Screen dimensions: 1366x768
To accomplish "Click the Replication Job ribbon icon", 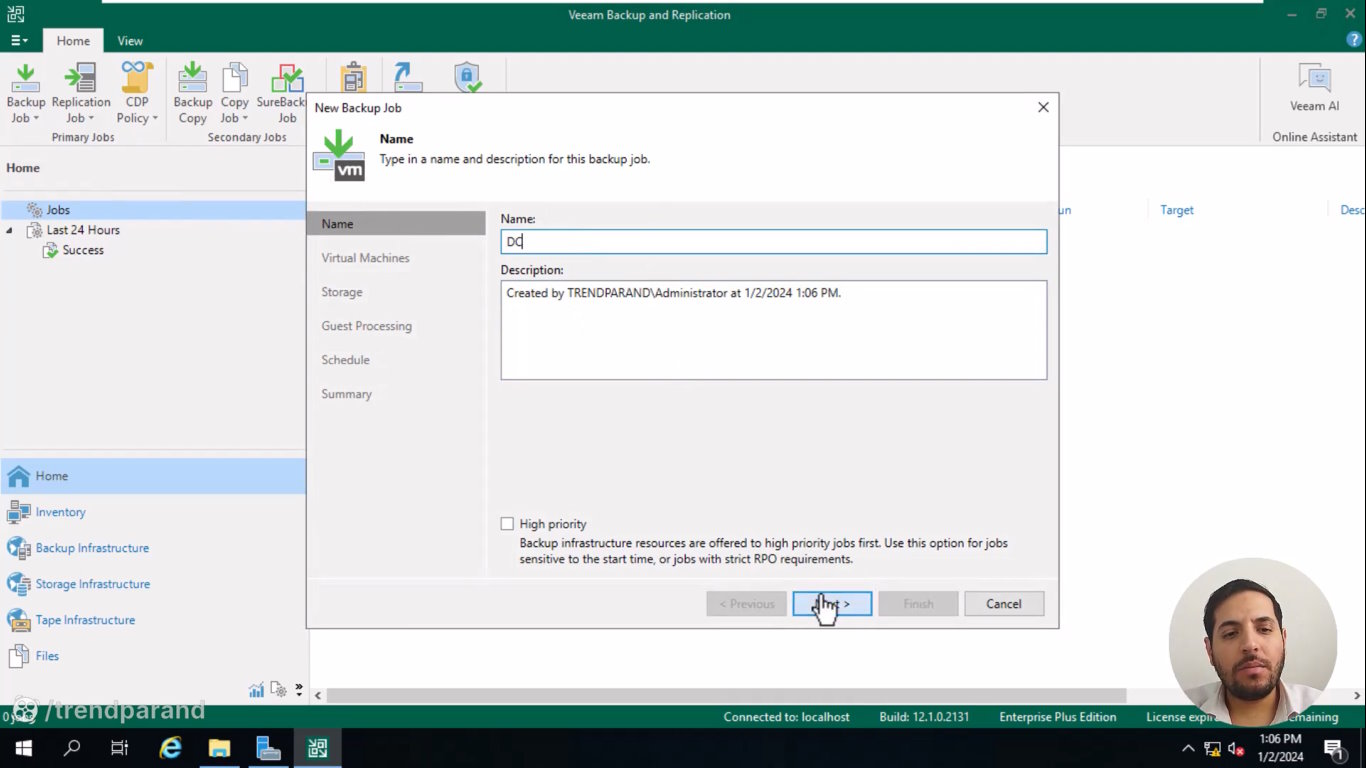I will pyautogui.click(x=80, y=78).
